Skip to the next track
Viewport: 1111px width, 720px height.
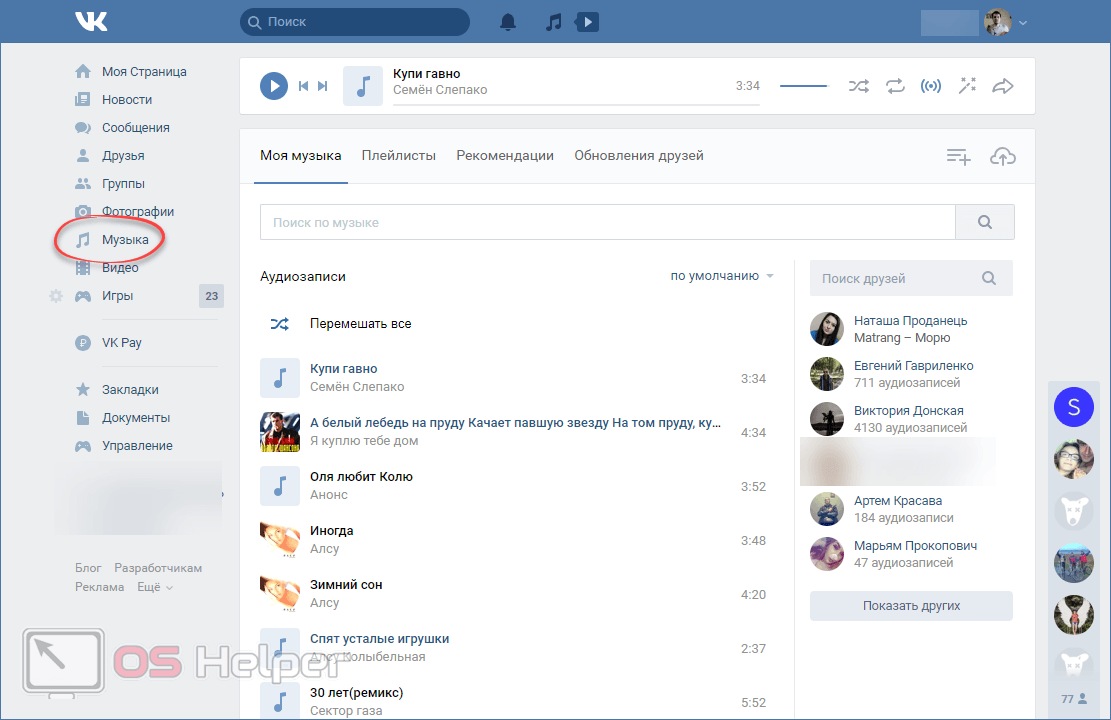pyautogui.click(x=323, y=86)
